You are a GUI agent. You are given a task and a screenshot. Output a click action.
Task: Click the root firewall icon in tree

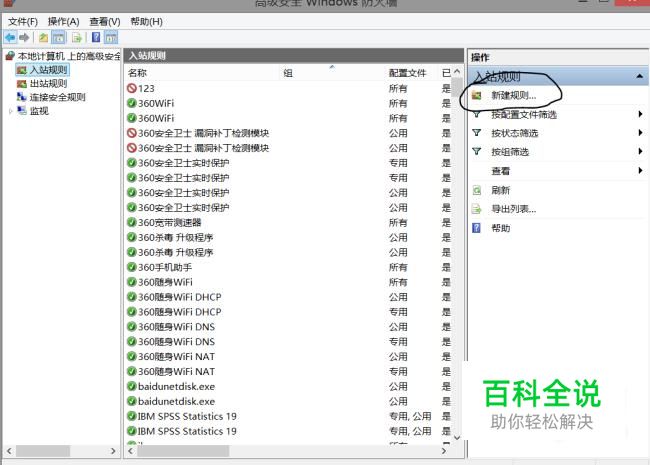(10, 56)
